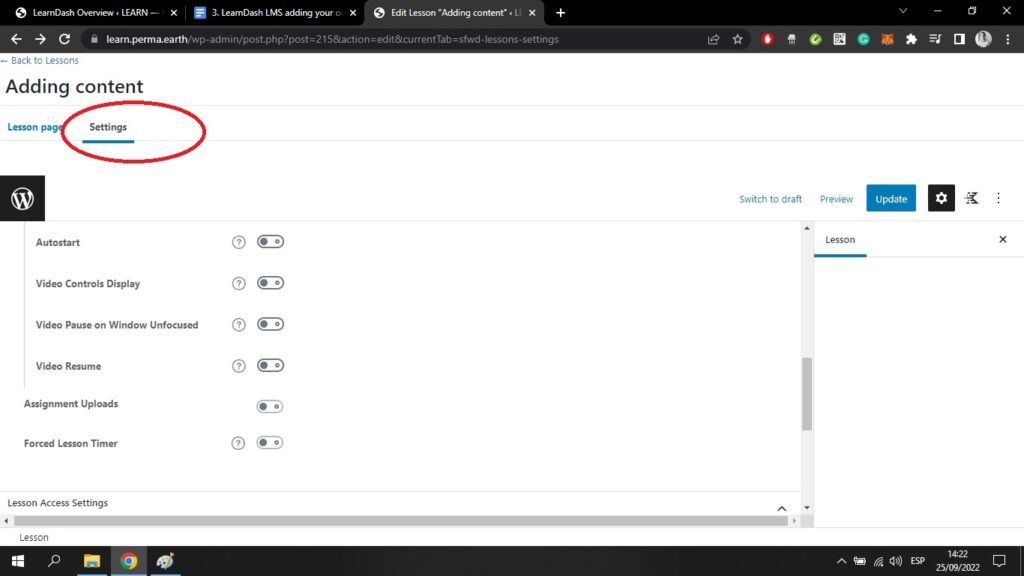This screenshot has width=1024, height=576.
Task: Select the Settings tab
Action: tap(108, 127)
